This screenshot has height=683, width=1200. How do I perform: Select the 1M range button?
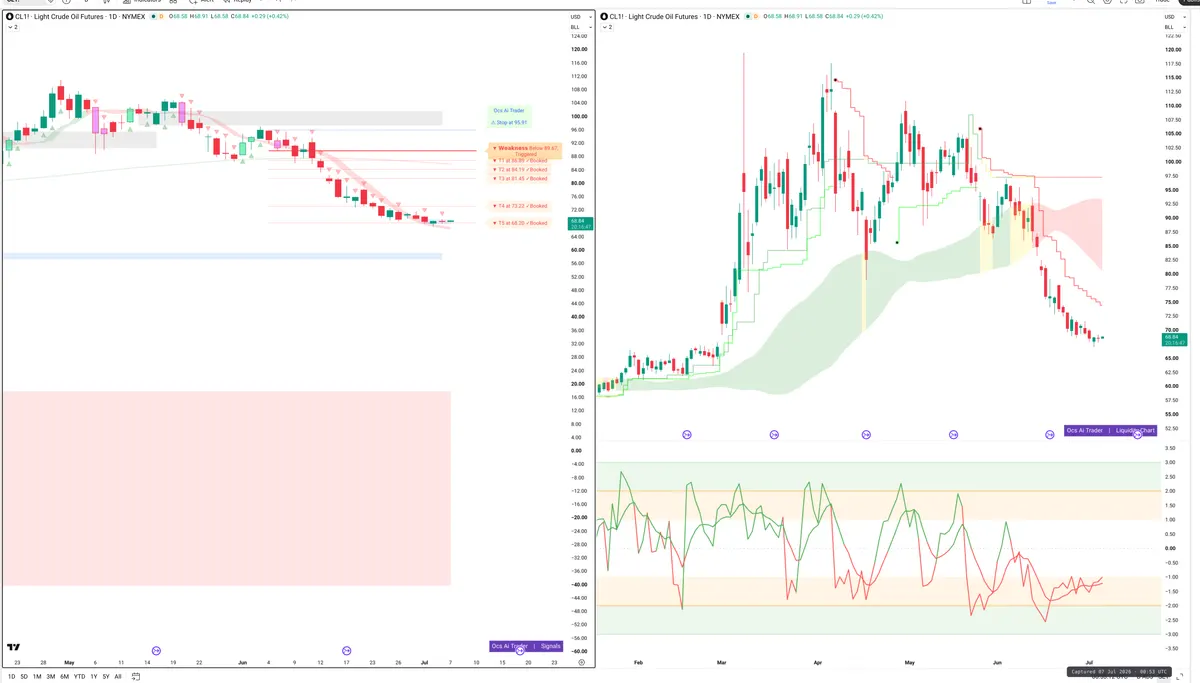point(37,676)
